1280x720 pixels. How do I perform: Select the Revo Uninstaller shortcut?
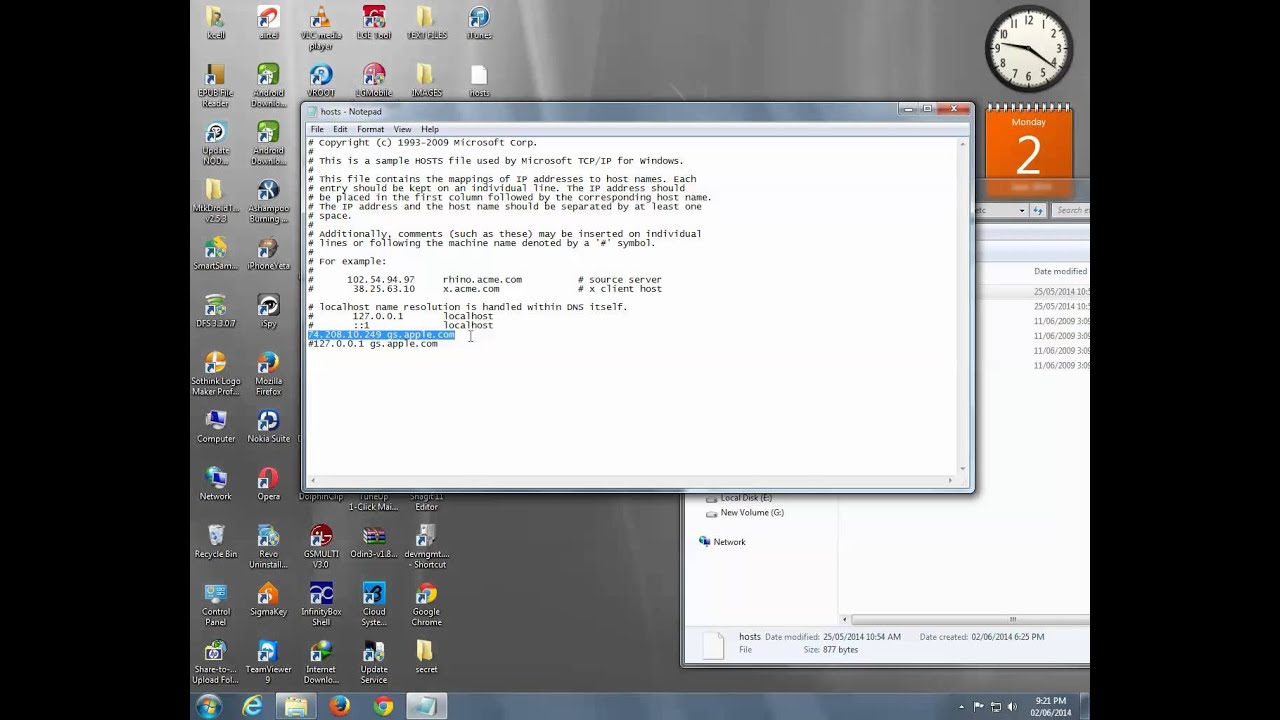pyautogui.click(x=268, y=547)
